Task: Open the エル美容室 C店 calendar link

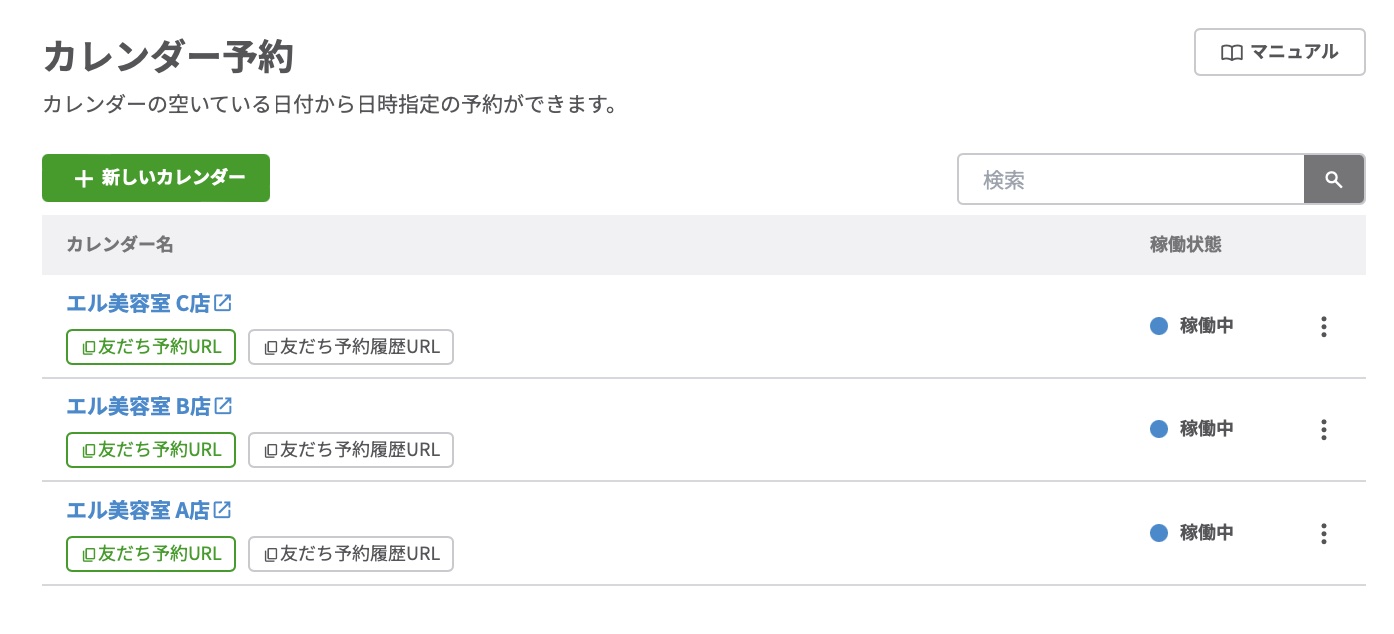Action: click(138, 303)
